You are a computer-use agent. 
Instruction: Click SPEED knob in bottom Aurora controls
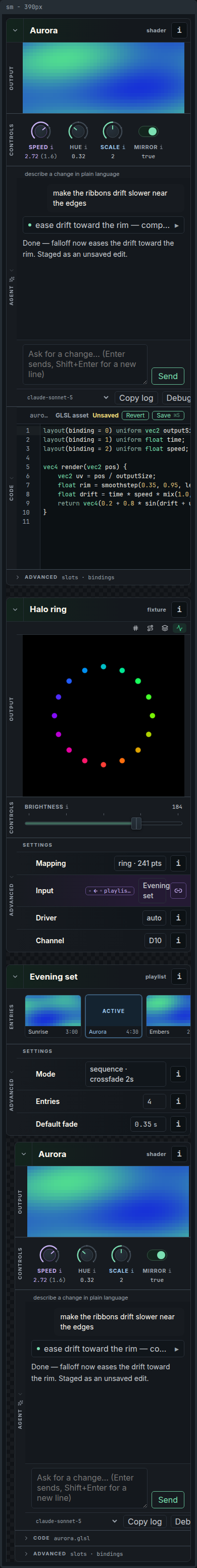[x=50, y=1255]
